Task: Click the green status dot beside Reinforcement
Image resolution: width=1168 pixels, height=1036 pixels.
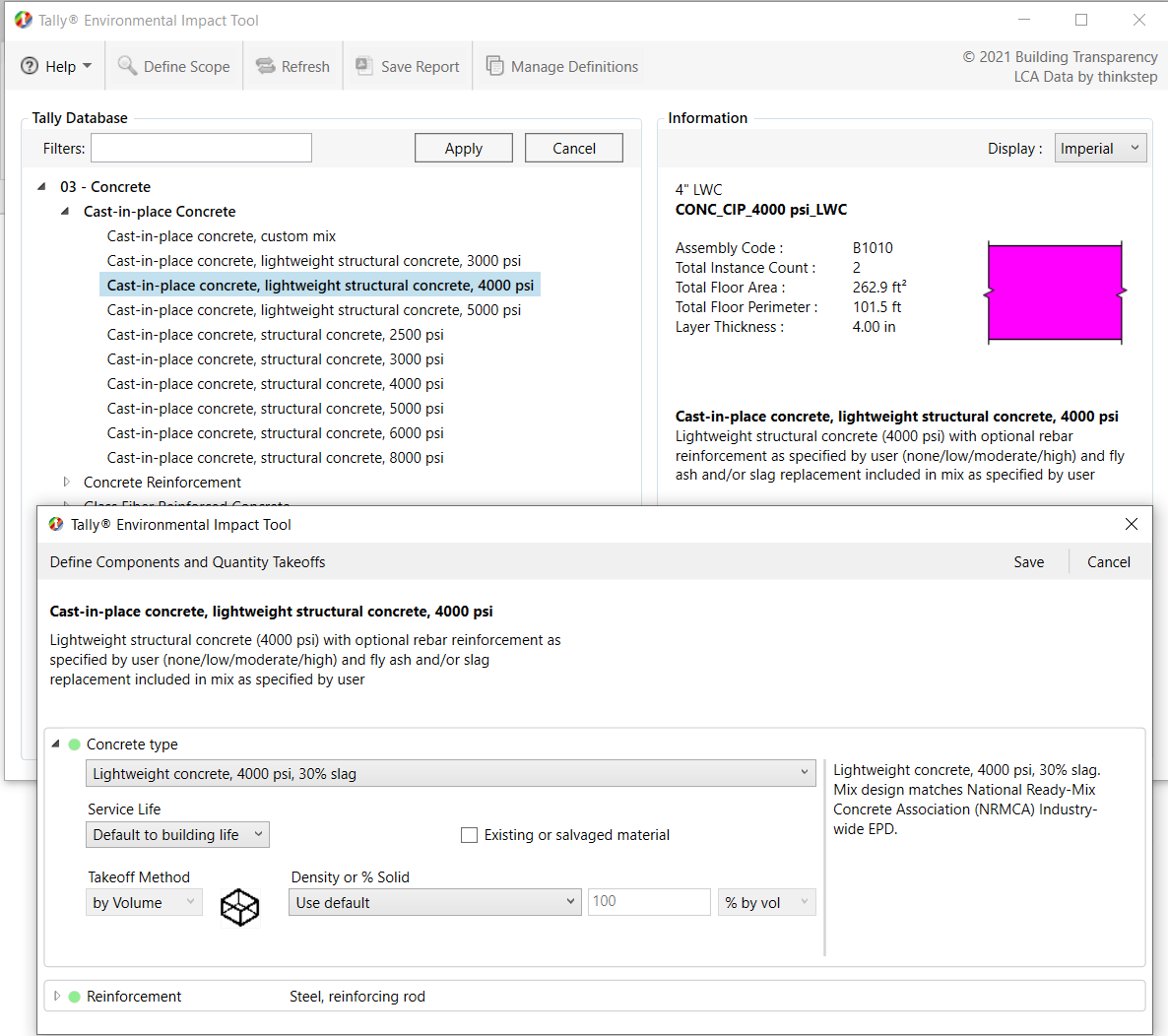Action: 74,997
